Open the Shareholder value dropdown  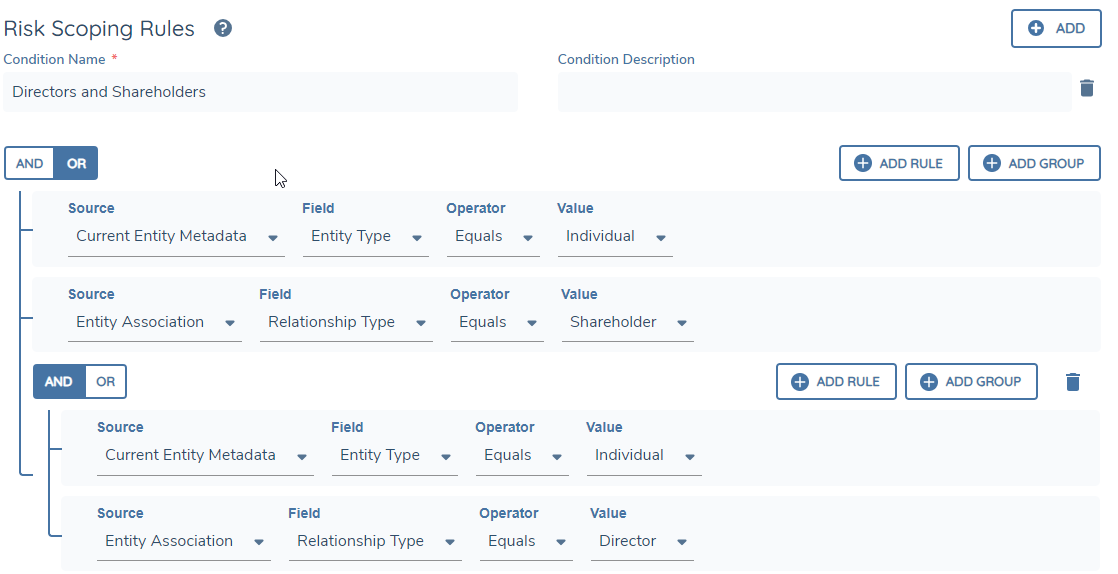(x=627, y=323)
